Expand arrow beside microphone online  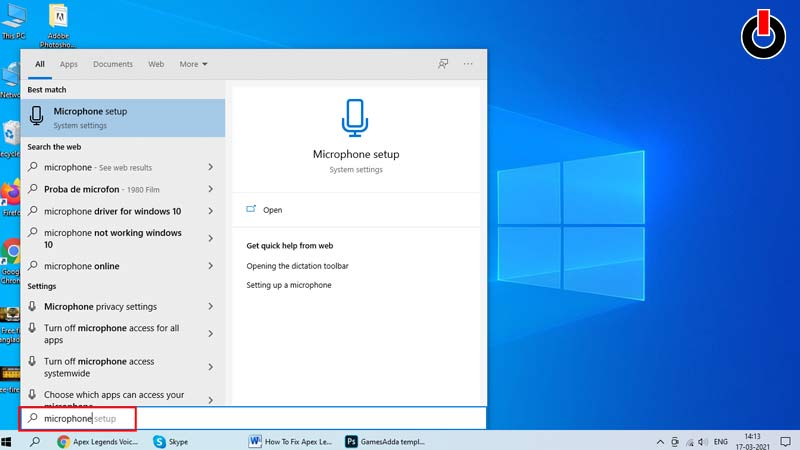coord(210,266)
